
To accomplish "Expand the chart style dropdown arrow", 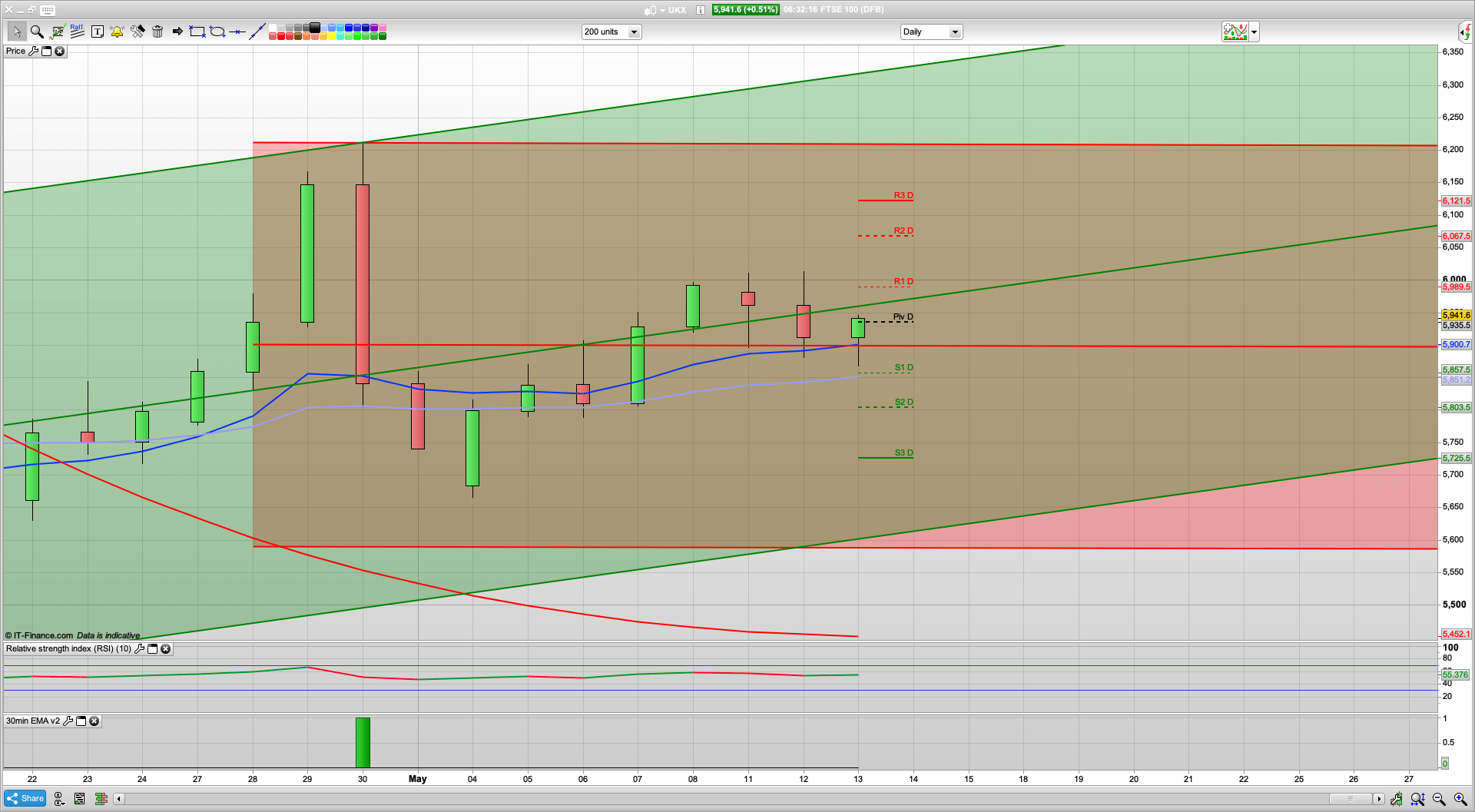I will tap(1255, 32).
